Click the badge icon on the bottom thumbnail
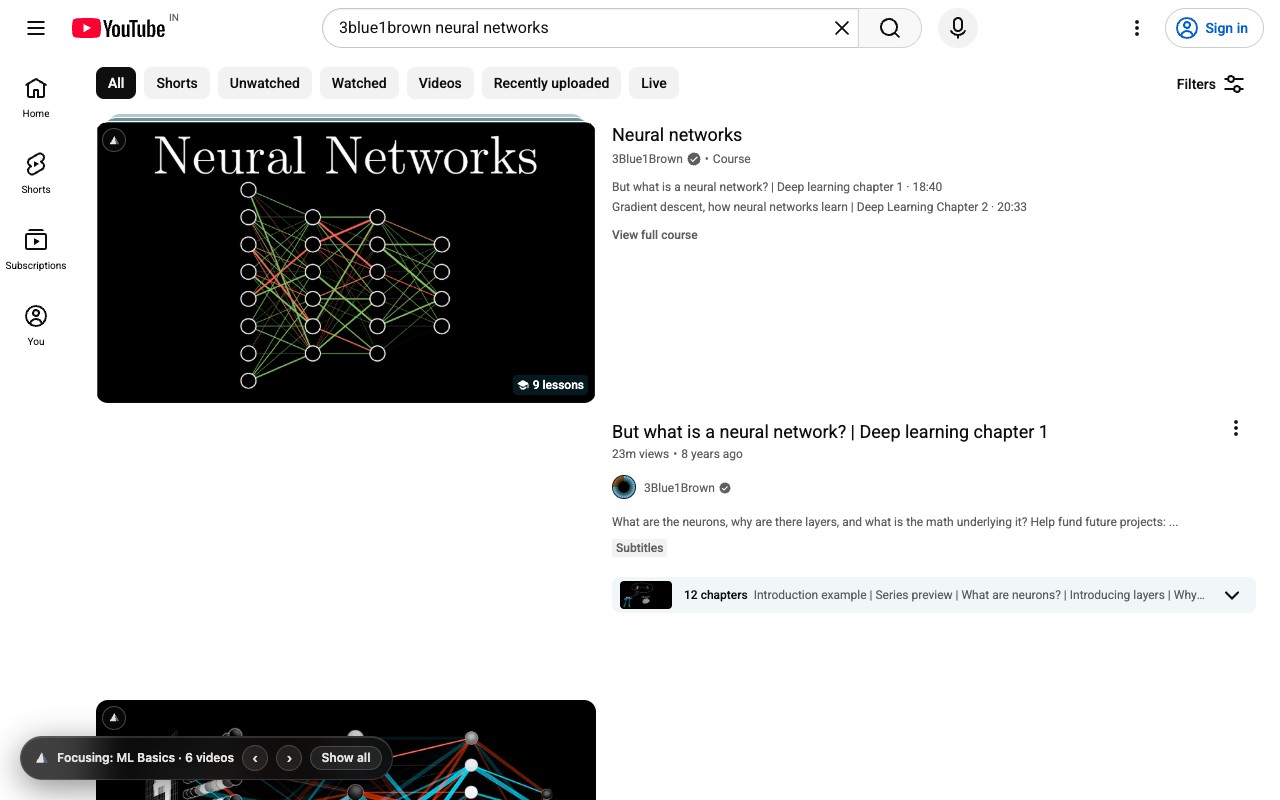 point(114,718)
